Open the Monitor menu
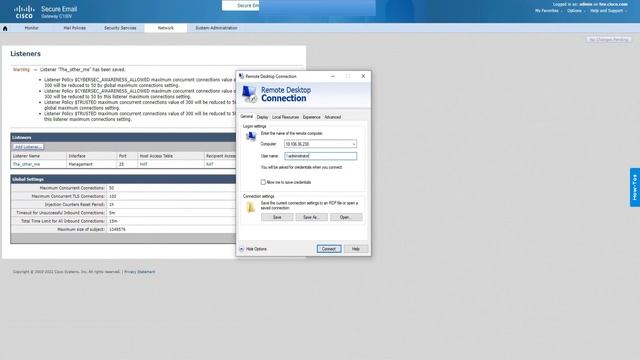 pos(31,28)
